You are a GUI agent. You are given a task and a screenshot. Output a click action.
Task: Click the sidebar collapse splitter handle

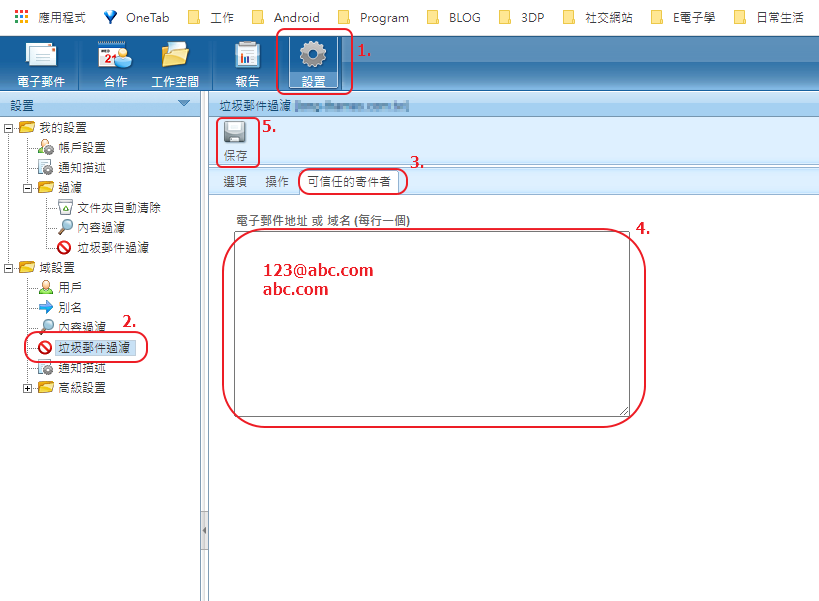point(204,529)
